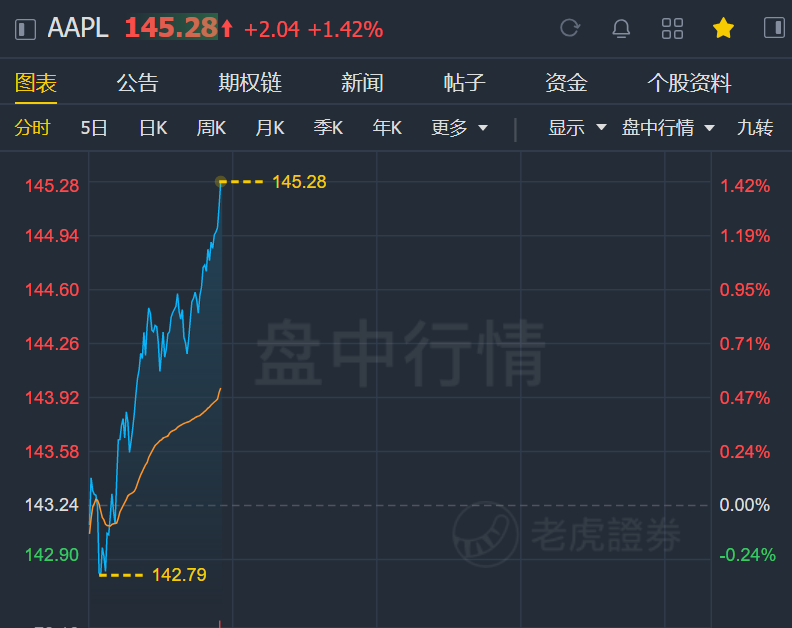The image size is (792, 628).
Task: Click the 145.28 high point marker
Action: [x=221, y=181]
